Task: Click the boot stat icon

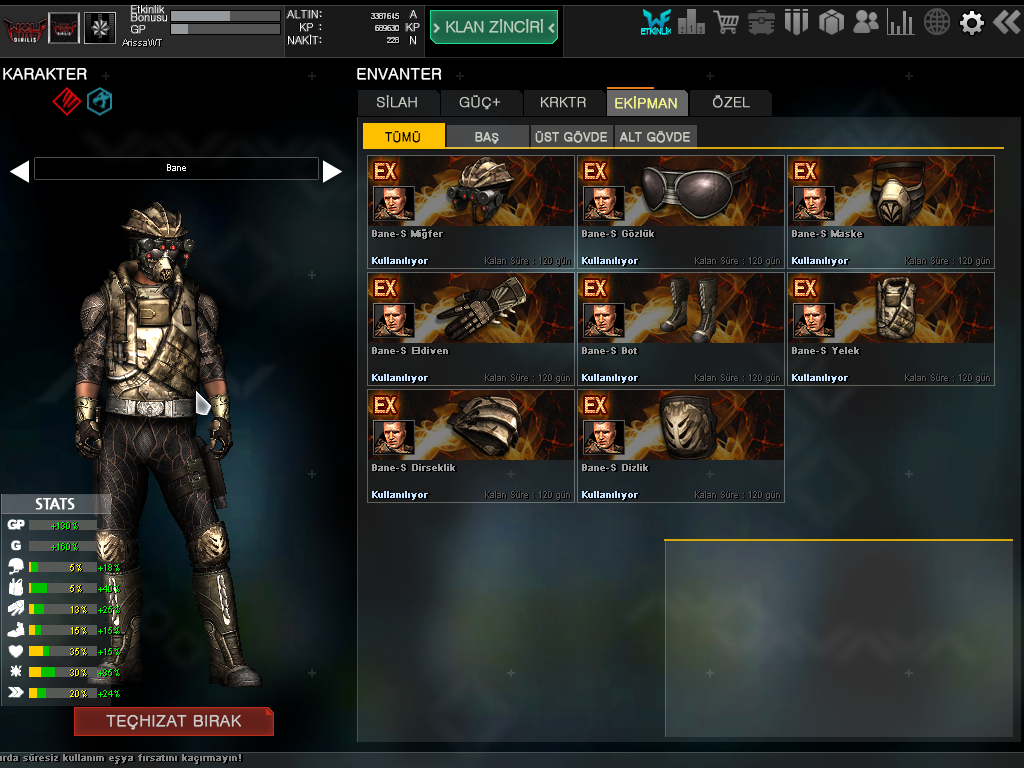Action: coord(16,630)
